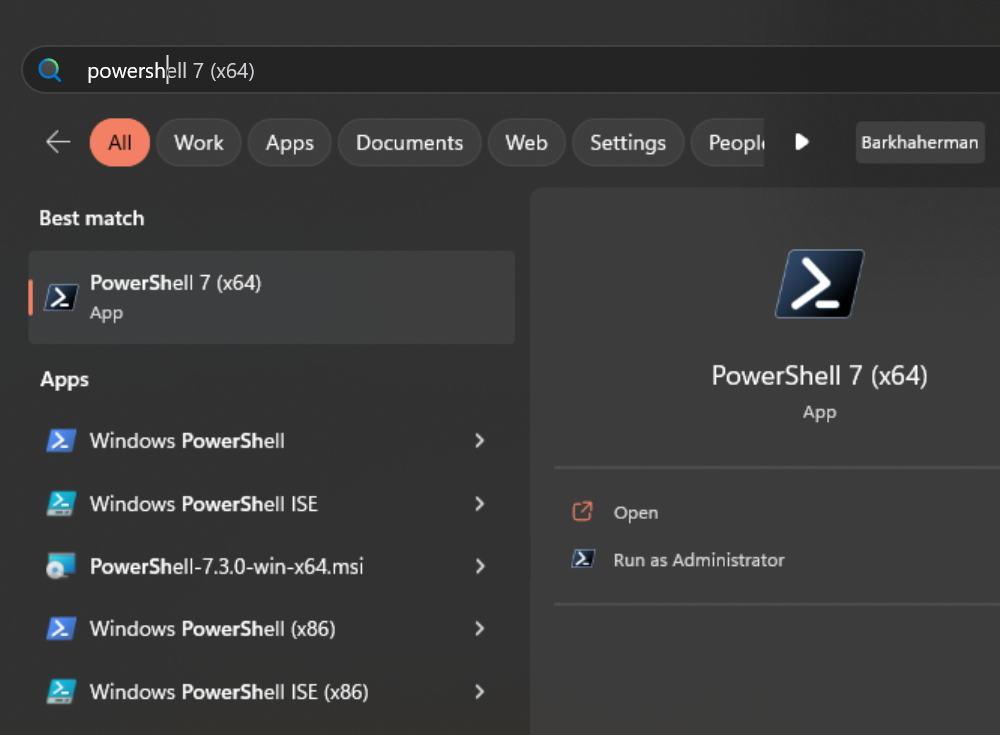Click the back arrow to exit search

point(57,142)
